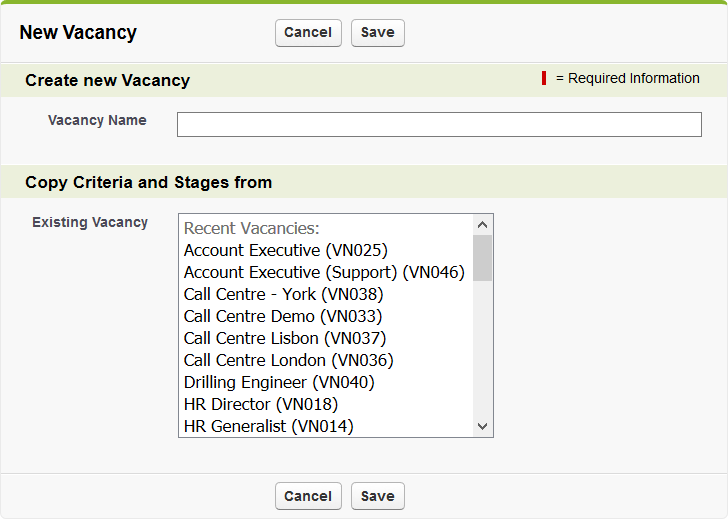The height and width of the screenshot is (519, 728).
Task: Choose Call Centre London (VN036)
Action: point(288,360)
